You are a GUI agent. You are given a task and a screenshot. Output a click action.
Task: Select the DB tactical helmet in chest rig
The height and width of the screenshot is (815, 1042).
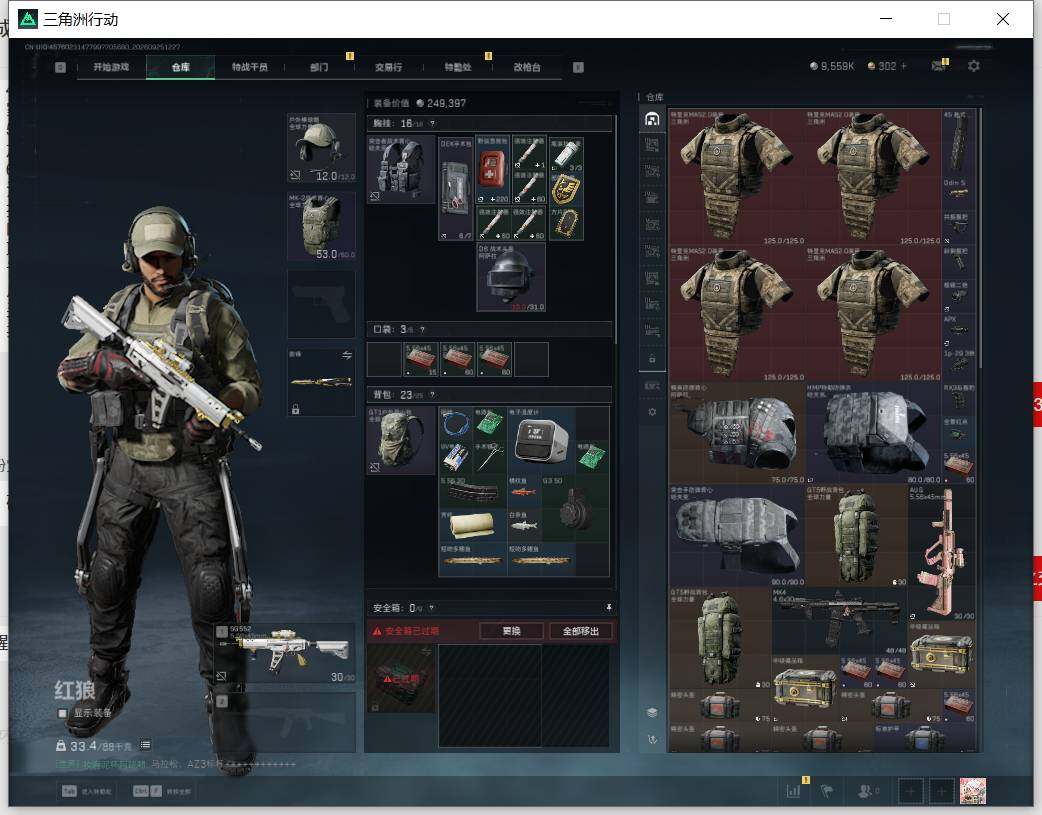[x=511, y=277]
